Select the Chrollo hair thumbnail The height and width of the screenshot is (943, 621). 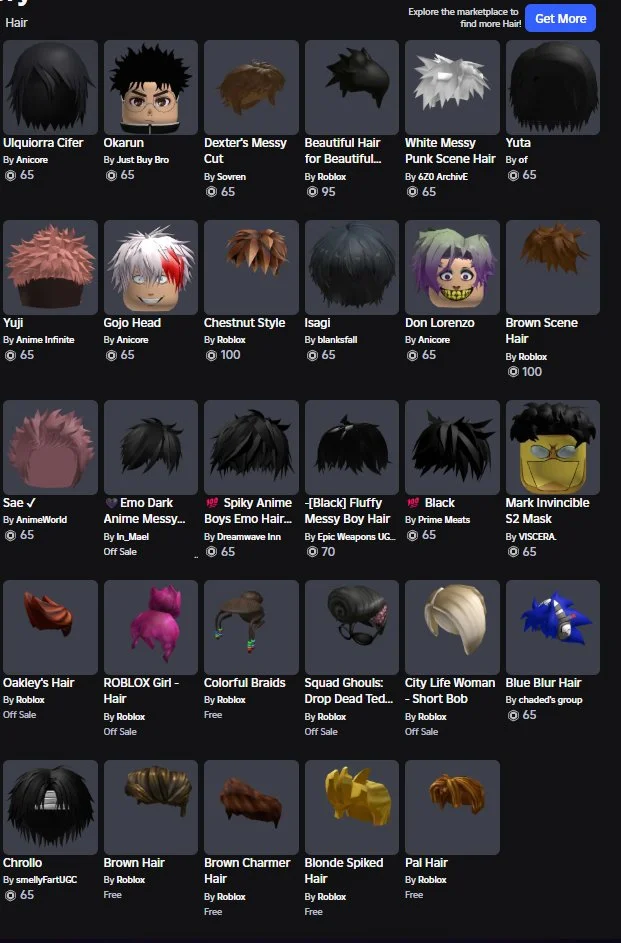click(50, 807)
